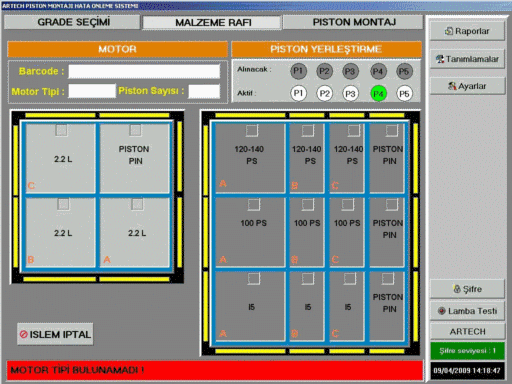Click the Alınacak P1 indicator
The width and height of the screenshot is (512, 384).
click(298, 71)
